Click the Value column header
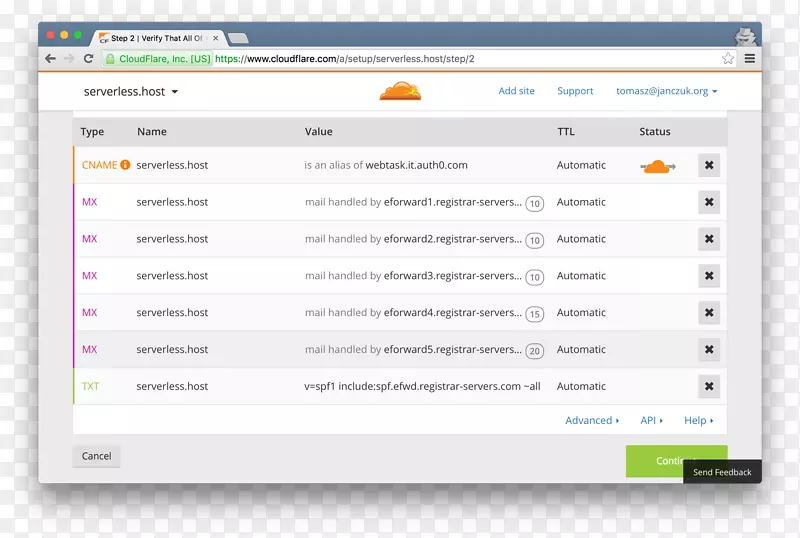 pyautogui.click(x=318, y=132)
